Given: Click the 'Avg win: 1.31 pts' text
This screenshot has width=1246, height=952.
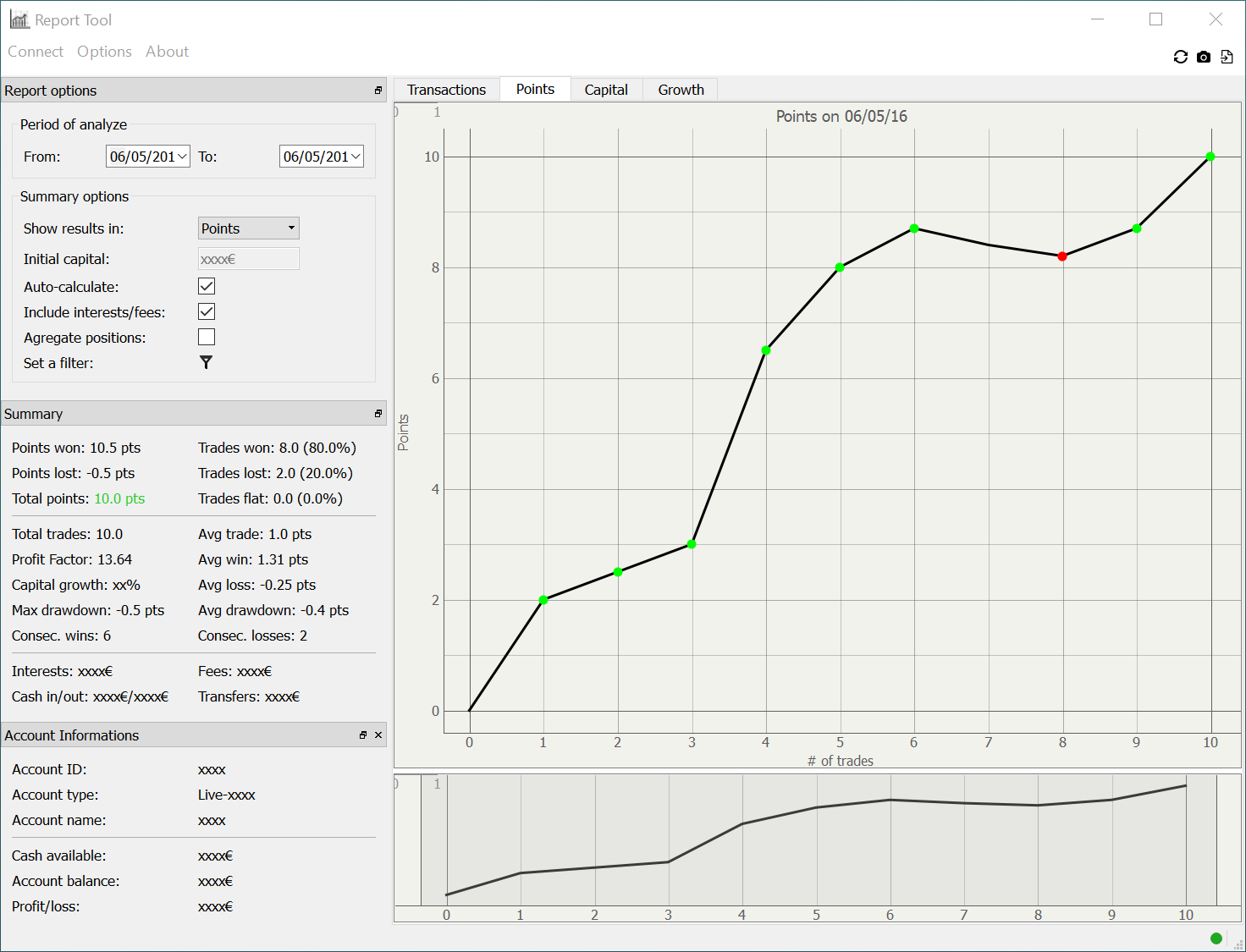Looking at the screenshot, I should [x=253, y=559].
